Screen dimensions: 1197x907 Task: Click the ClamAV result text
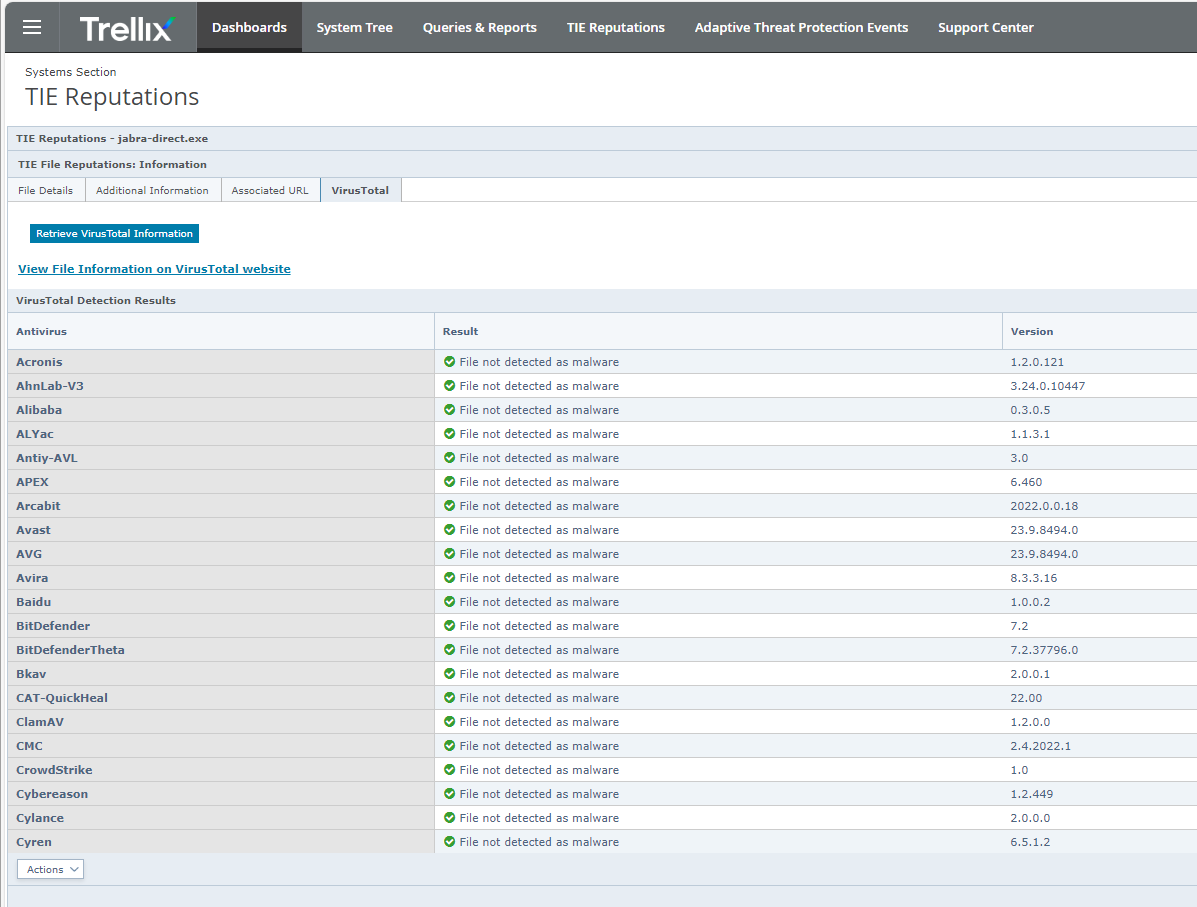pos(539,721)
